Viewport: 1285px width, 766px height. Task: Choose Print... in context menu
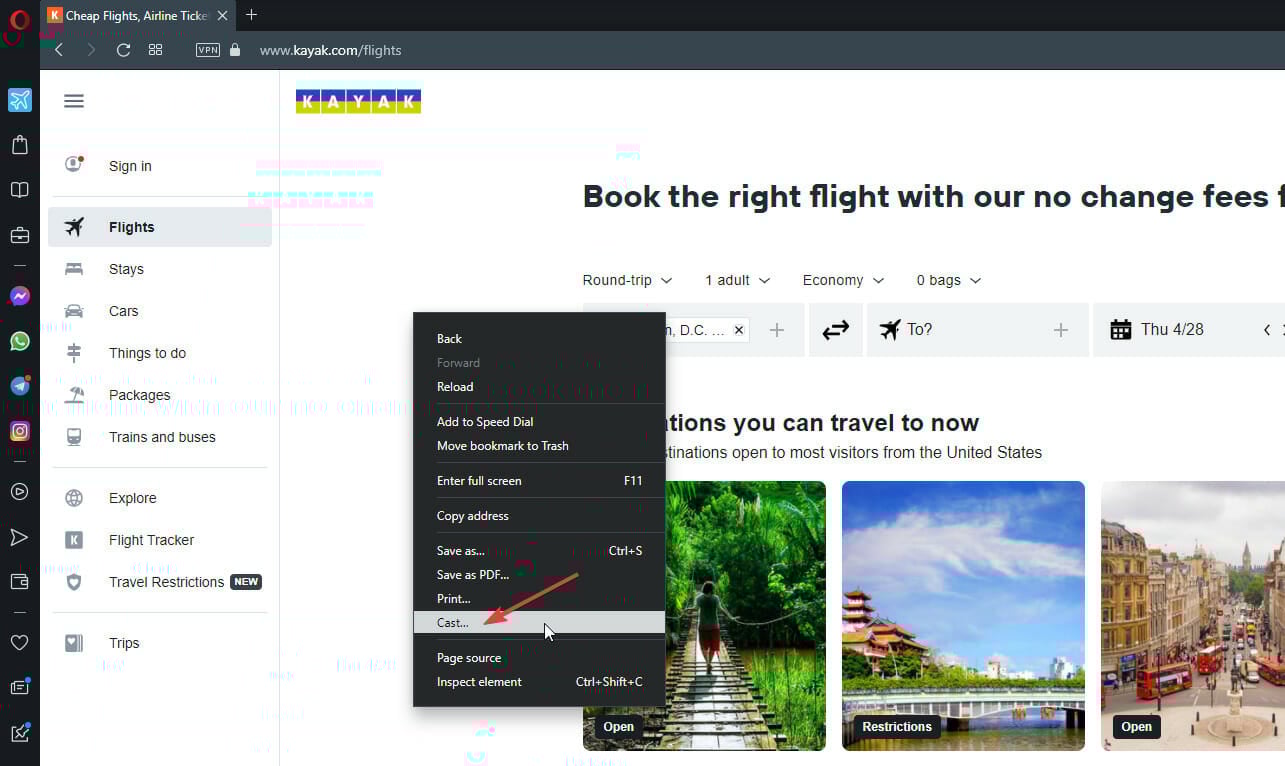pyautogui.click(x=539, y=599)
